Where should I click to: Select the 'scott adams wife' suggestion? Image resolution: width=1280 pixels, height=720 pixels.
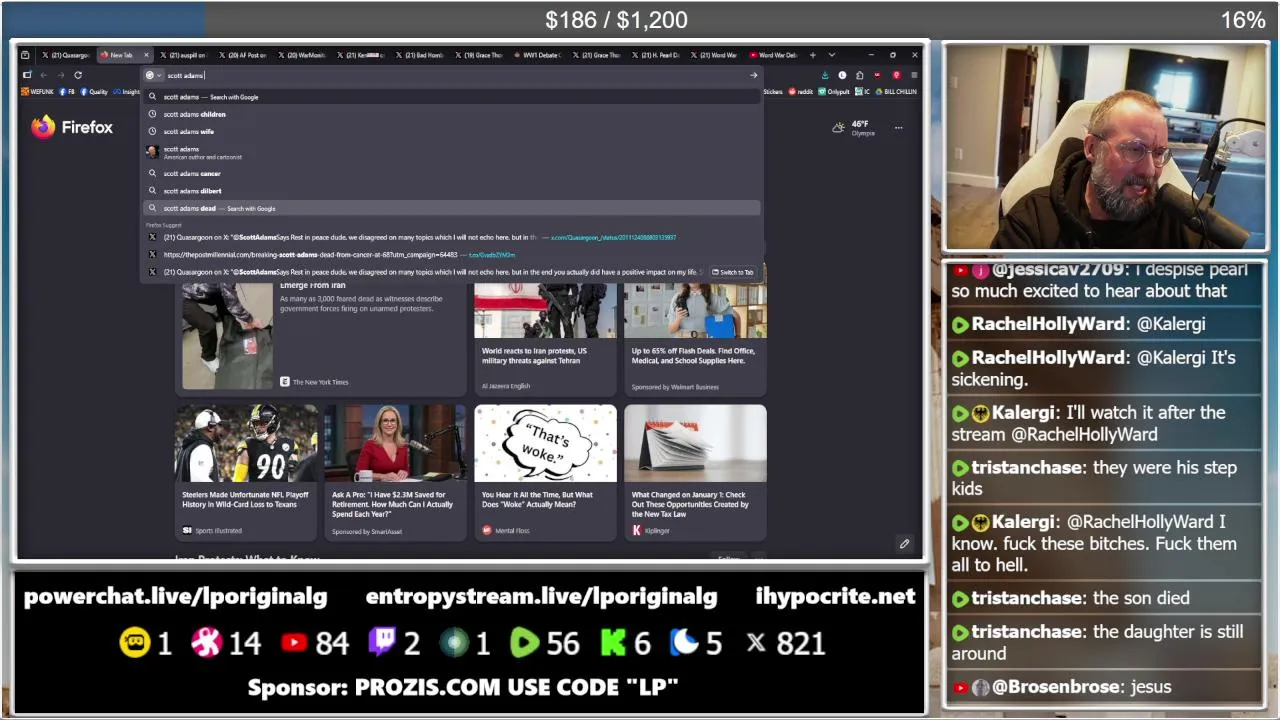coord(453,131)
